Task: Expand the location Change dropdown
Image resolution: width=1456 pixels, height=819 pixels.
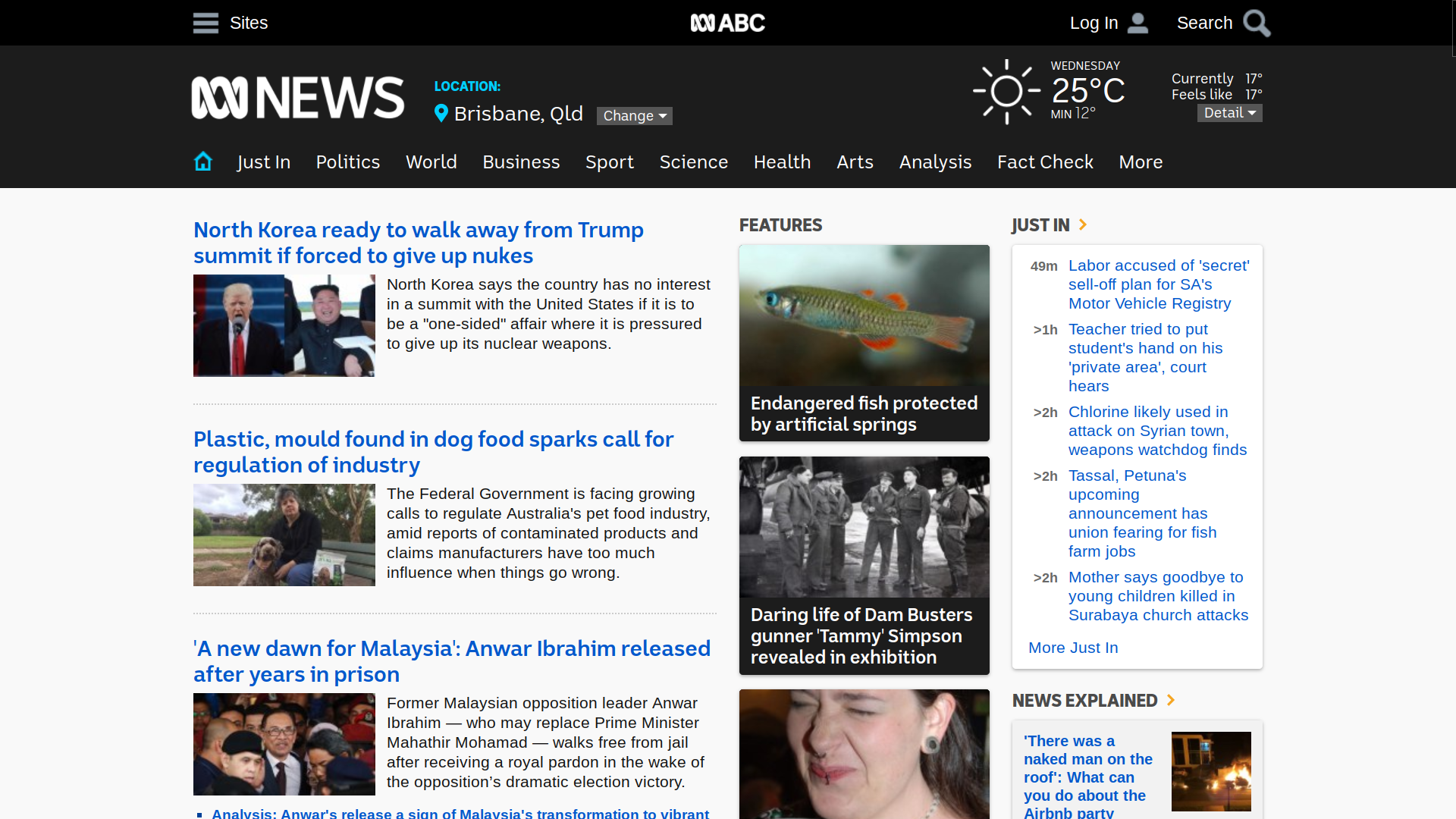Action: 634,115
